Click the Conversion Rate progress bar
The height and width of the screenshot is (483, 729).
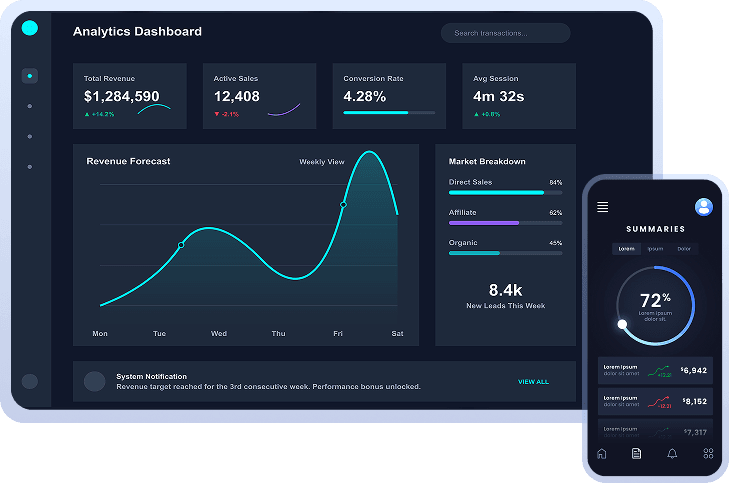click(x=389, y=112)
